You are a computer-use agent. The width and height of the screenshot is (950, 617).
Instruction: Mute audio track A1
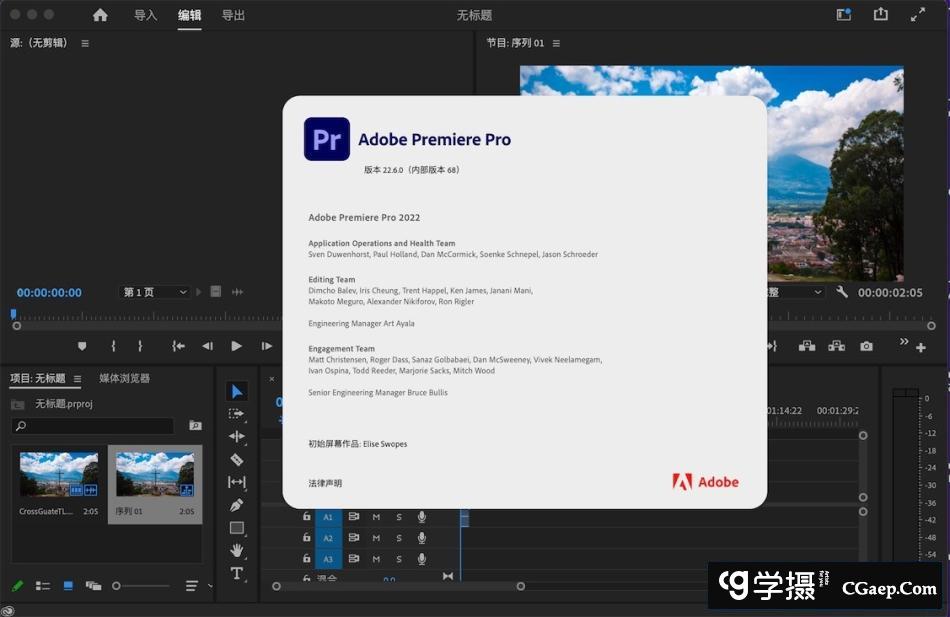click(376, 517)
